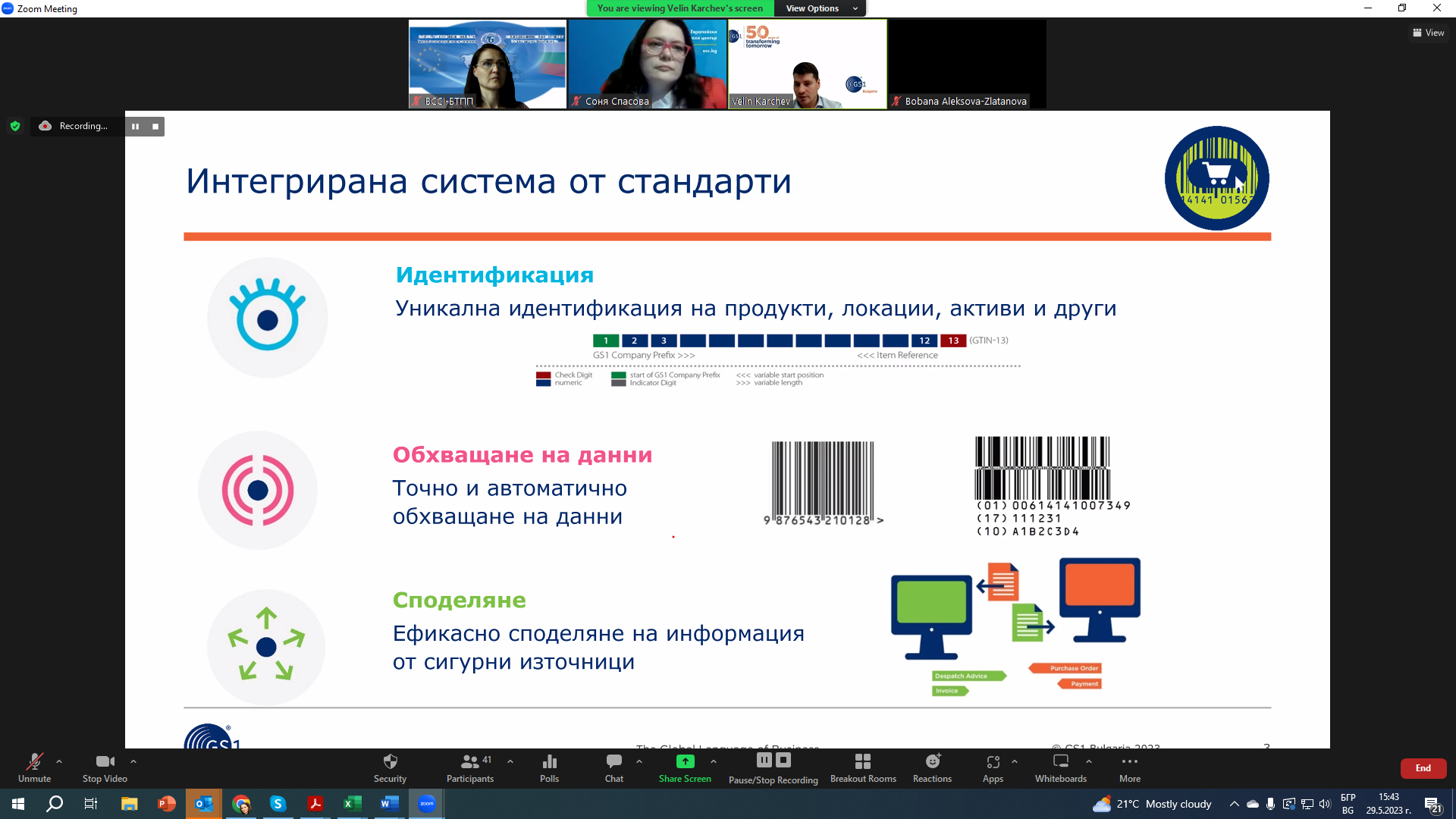Viewport: 1456px width, 819px height.
Task: Click Zoom icon on taskbar
Action: pos(427,804)
